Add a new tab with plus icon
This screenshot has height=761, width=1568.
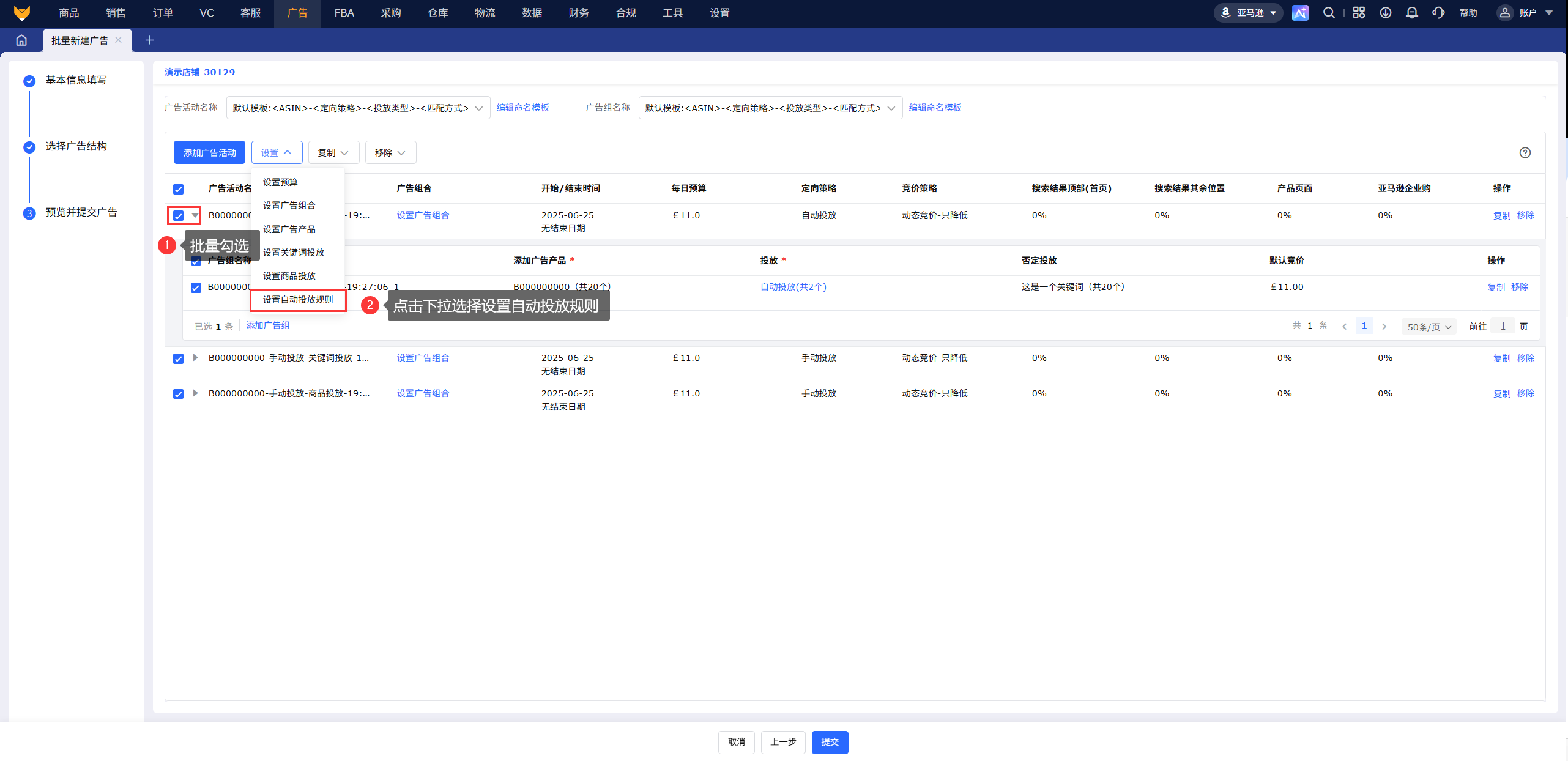149,40
